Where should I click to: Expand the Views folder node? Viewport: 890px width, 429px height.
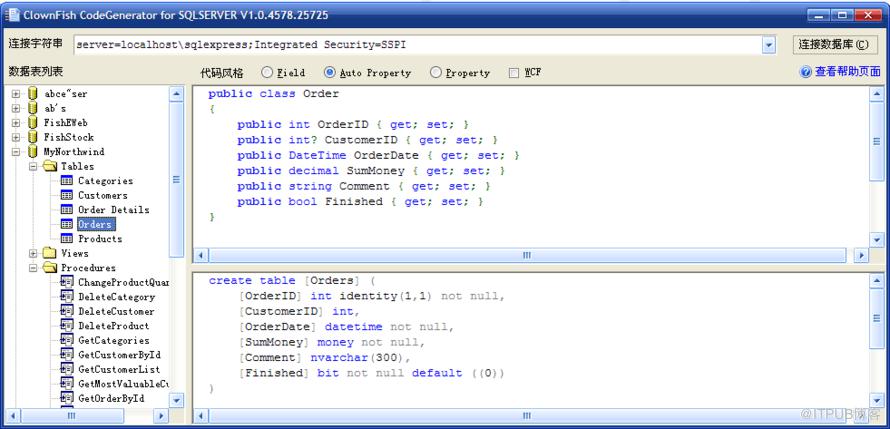[x=33, y=253]
